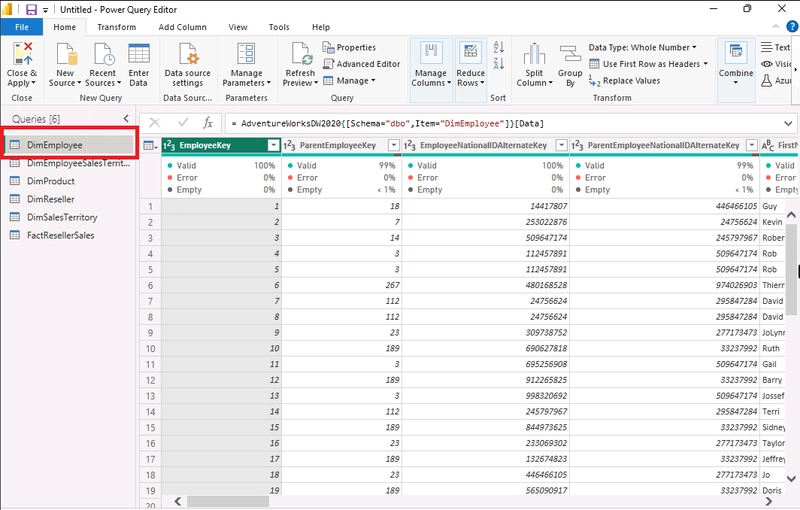Collapse the Queries pane
800x510 pixels.
tap(126, 119)
